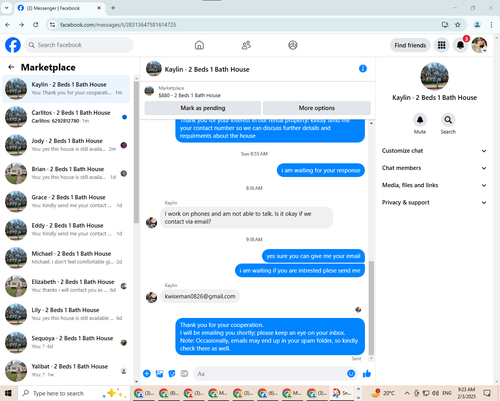
Task: Open the Groups icon in top navigation
Action: tap(293, 45)
